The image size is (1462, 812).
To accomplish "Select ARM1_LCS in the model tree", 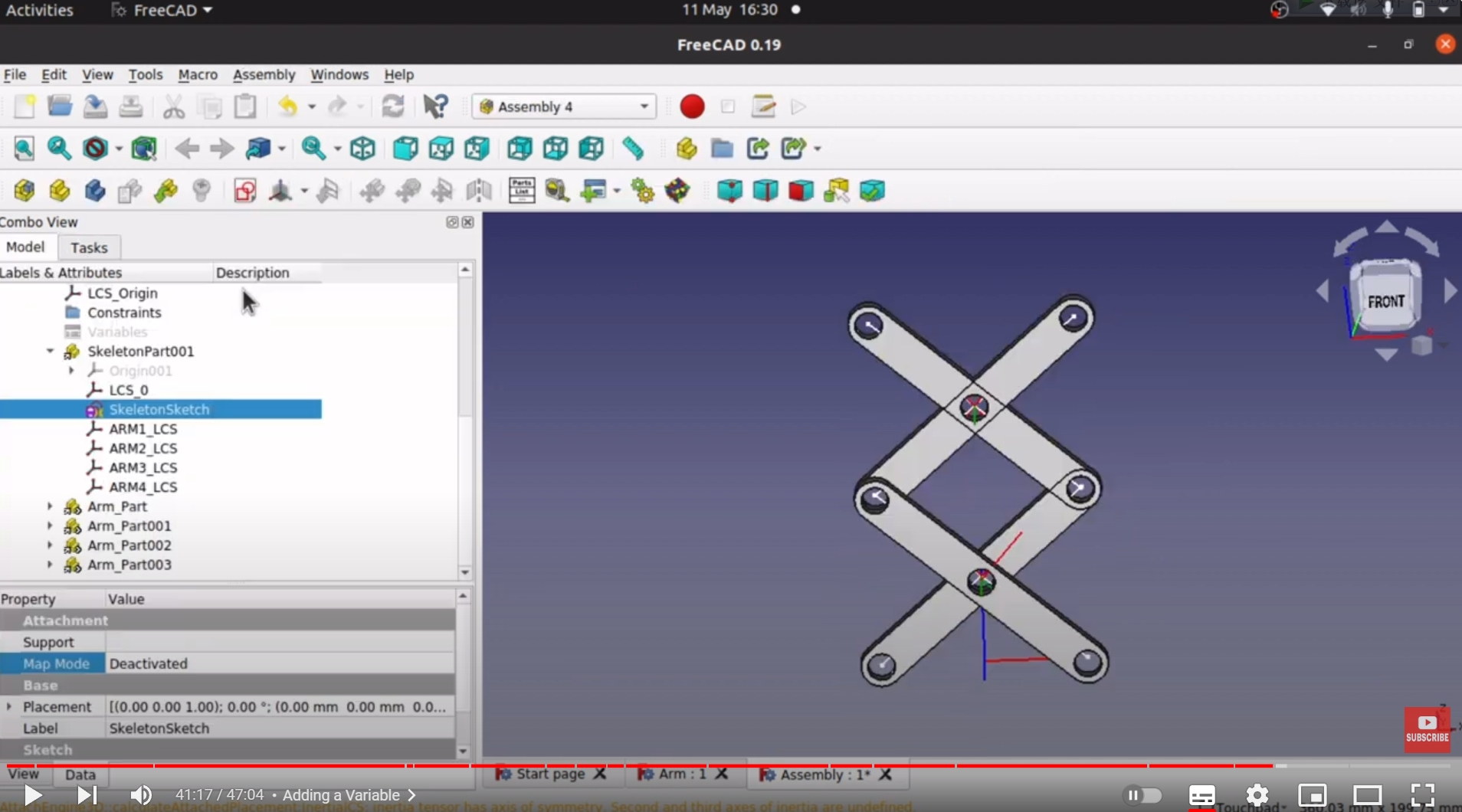I will click(x=143, y=429).
